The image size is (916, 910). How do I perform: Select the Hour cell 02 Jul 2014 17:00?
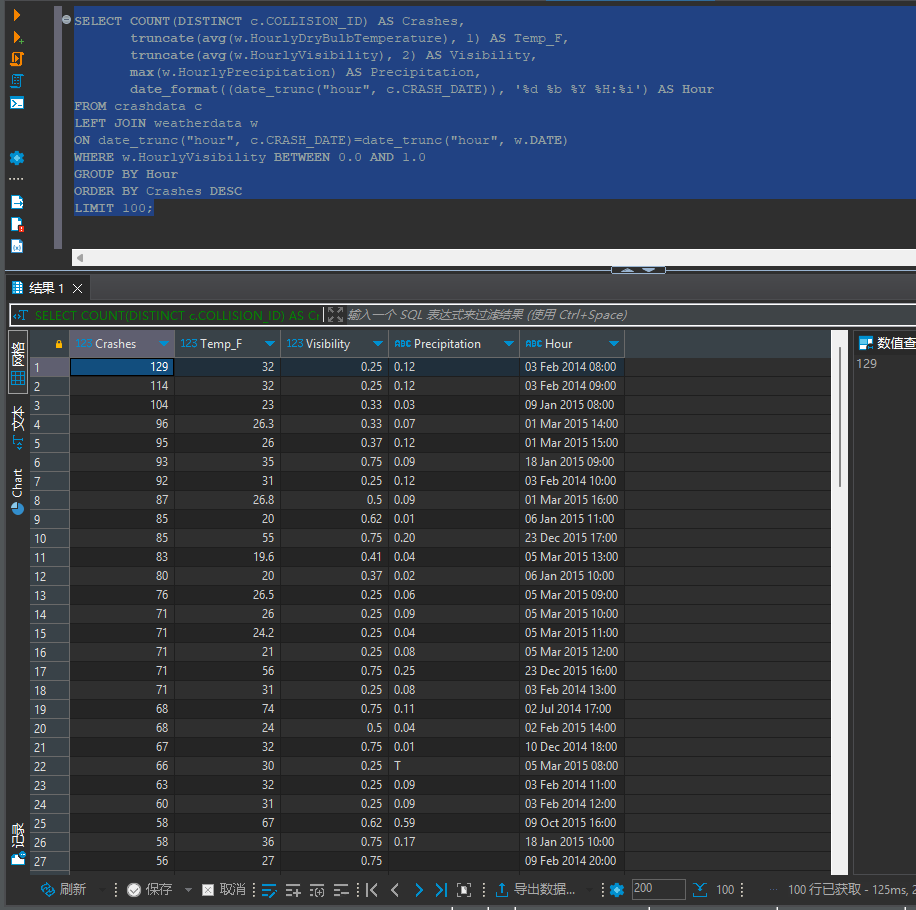pos(572,708)
